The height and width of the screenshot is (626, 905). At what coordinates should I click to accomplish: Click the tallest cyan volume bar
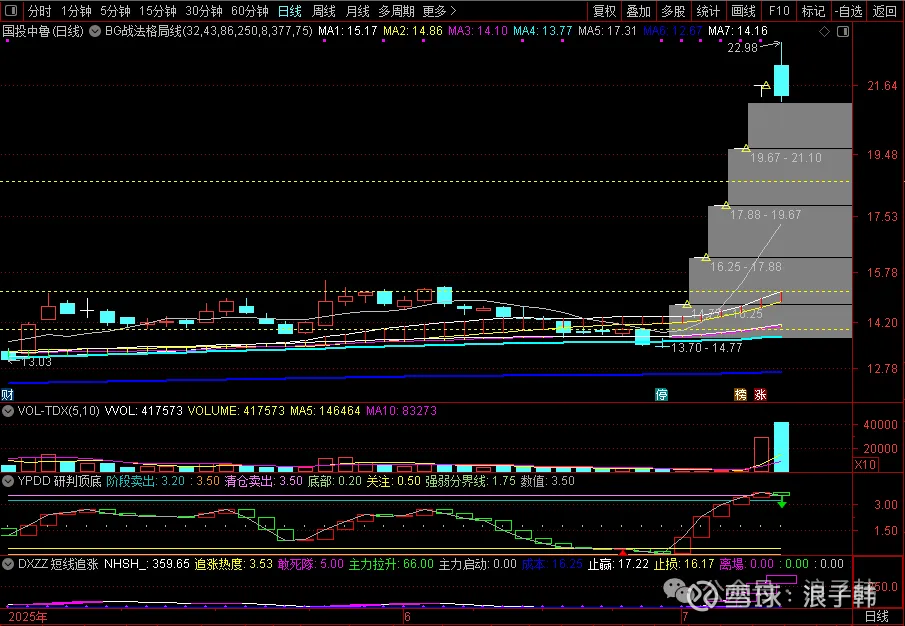coord(781,447)
